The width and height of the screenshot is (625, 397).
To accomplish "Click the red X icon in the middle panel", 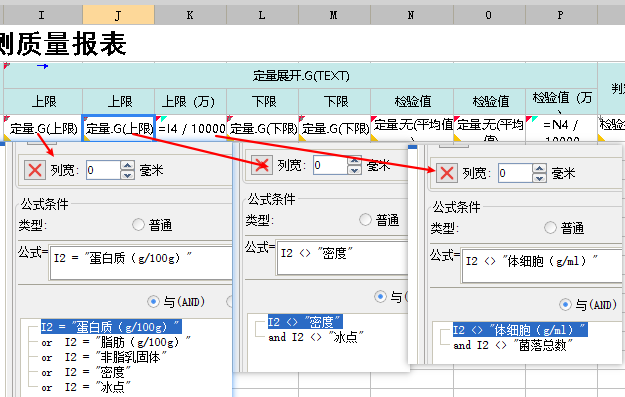I will coord(261,165).
